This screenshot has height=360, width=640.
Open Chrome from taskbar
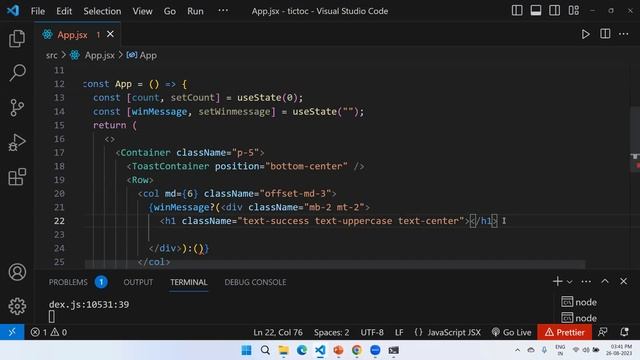tap(357, 350)
